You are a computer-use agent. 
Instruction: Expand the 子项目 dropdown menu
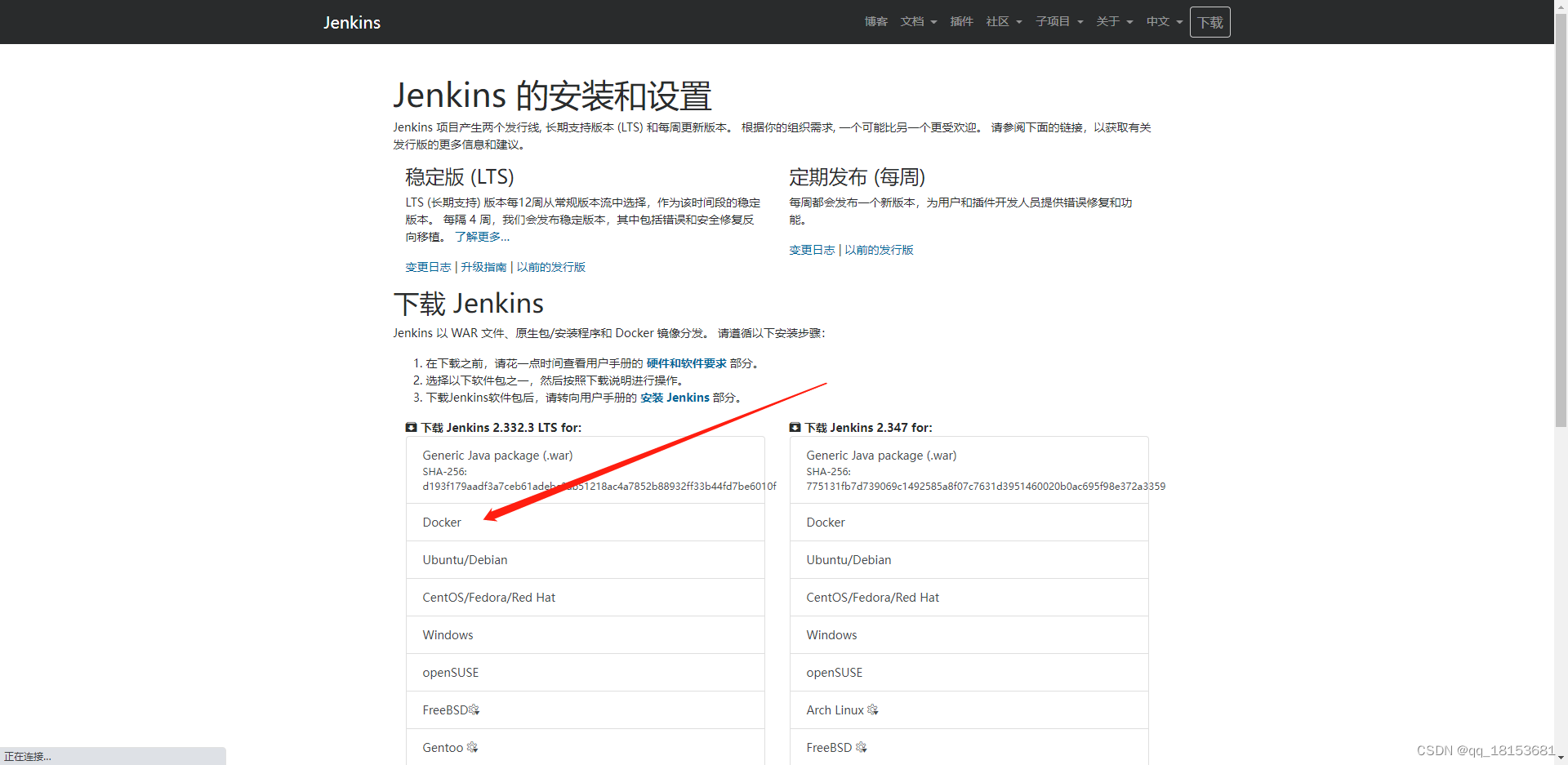coord(1059,21)
